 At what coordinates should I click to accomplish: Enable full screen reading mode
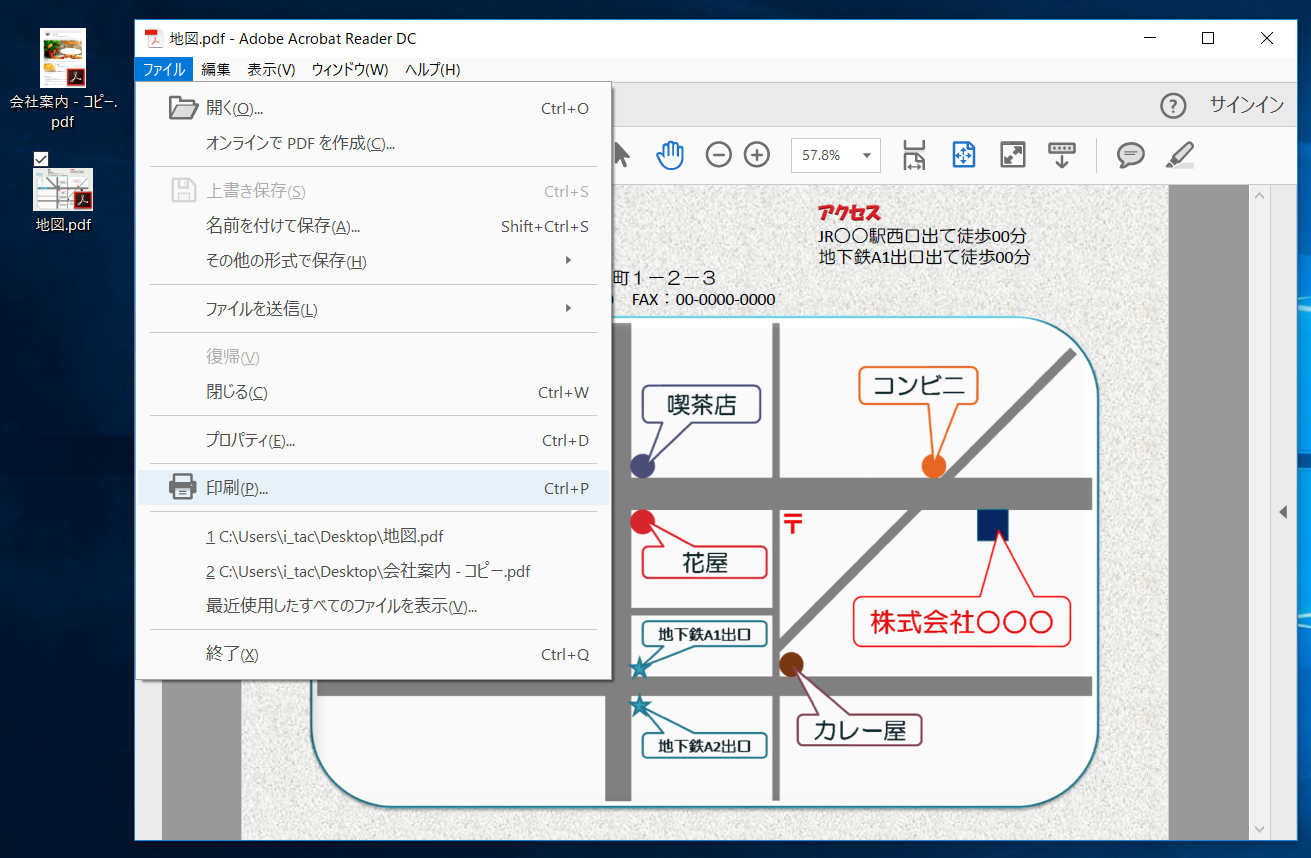click(1012, 155)
